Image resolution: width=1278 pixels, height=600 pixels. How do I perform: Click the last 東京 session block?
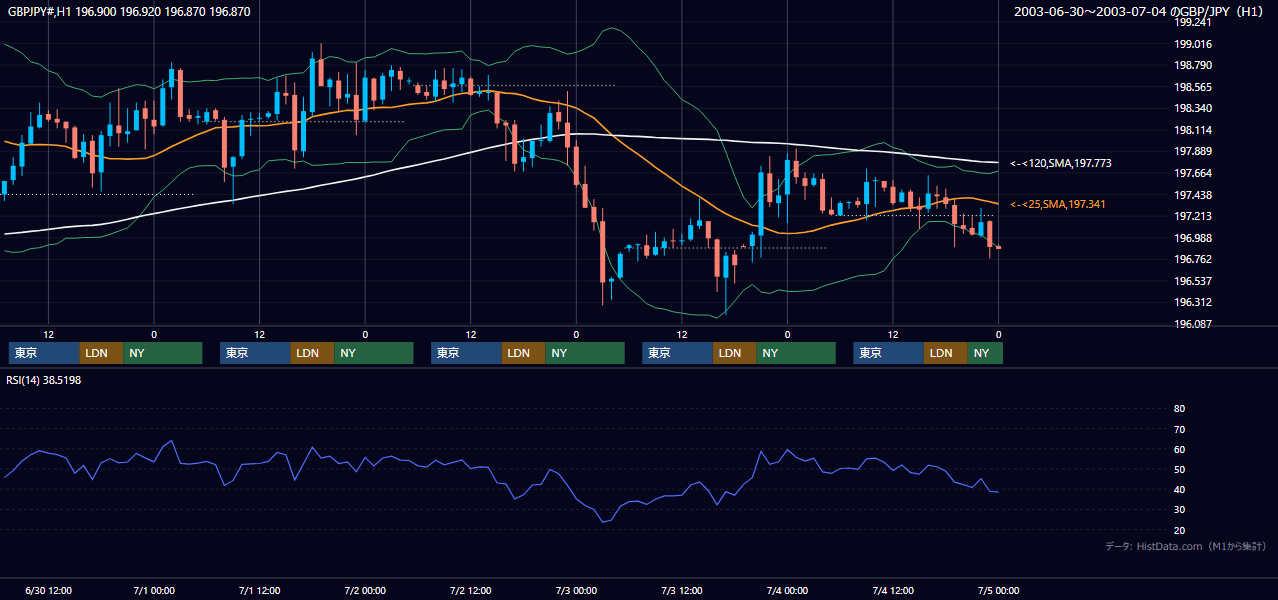[889, 353]
